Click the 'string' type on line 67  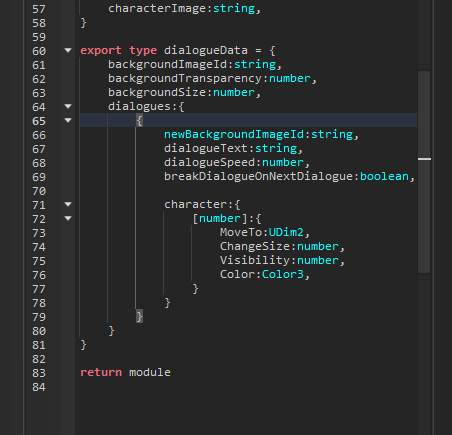point(276,148)
